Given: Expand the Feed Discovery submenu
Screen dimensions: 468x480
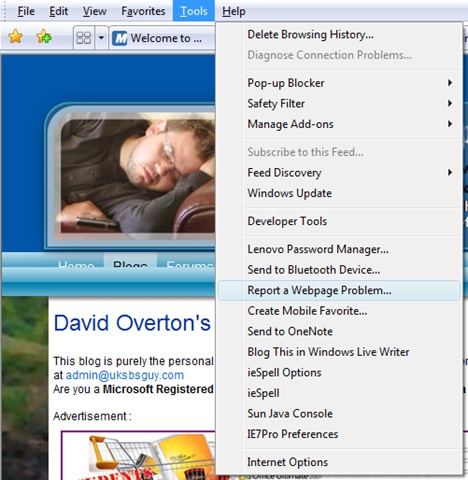Looking at the screenshot, I should point(339,173).
